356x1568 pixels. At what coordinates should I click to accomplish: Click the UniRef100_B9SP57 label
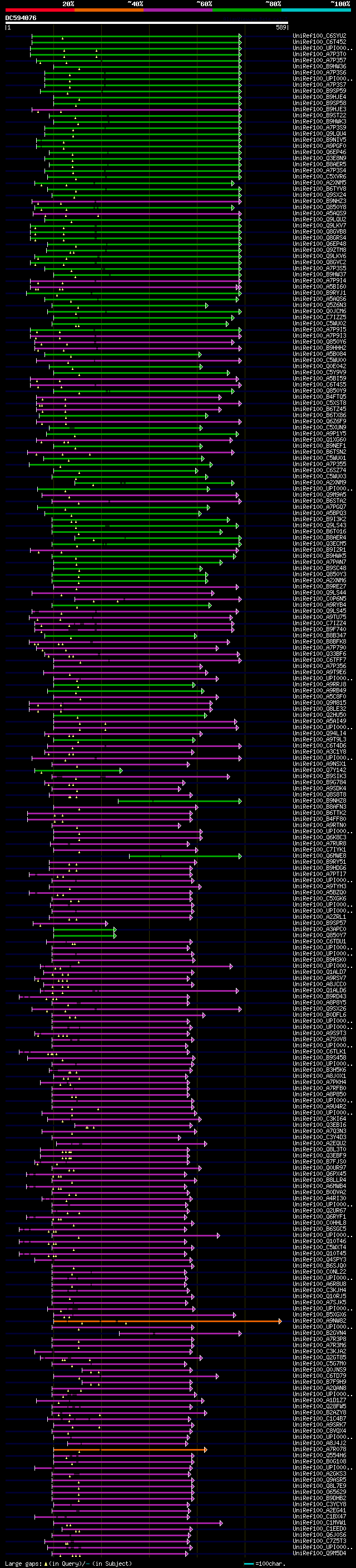coord(319,923)
